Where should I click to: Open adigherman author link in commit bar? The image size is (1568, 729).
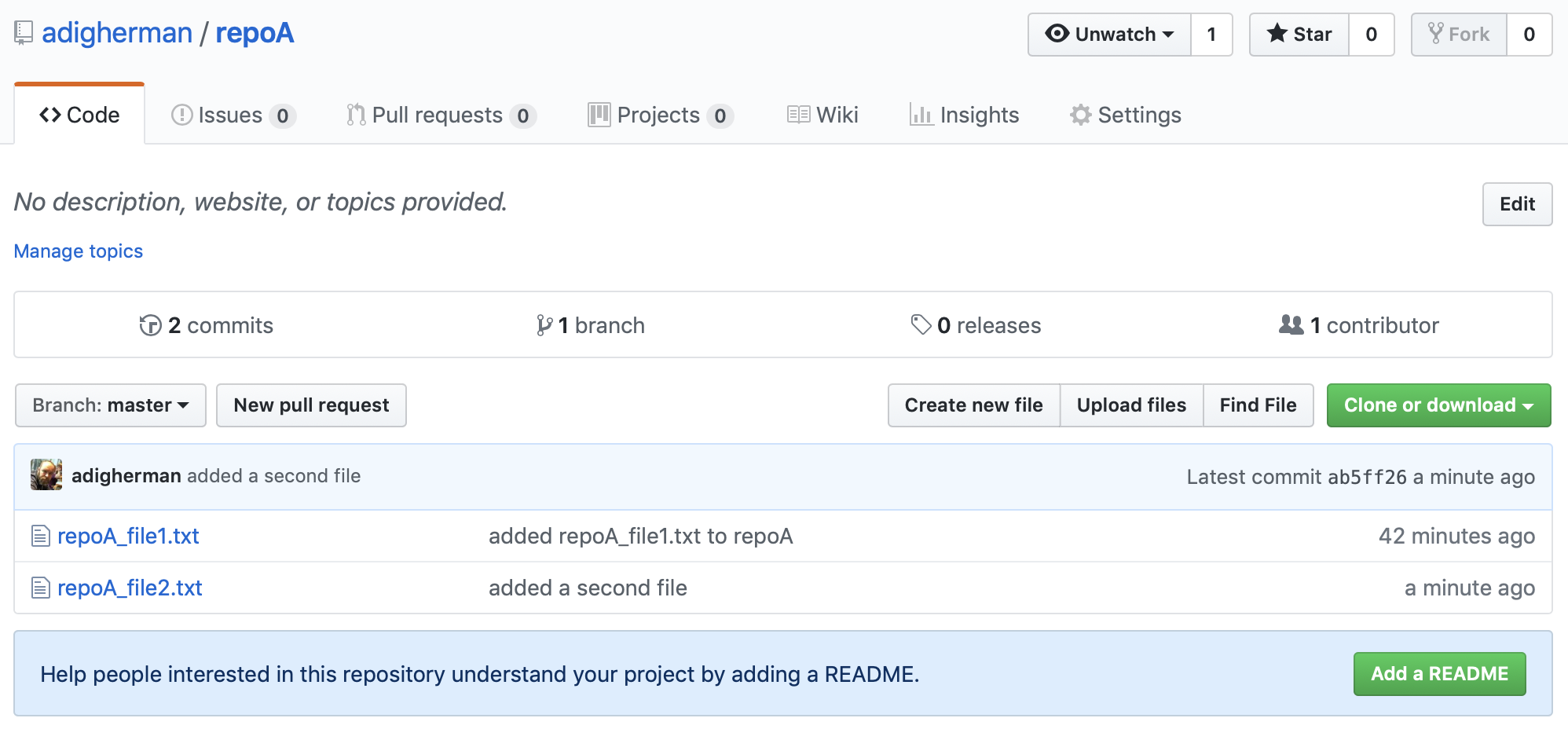point(126,476)
